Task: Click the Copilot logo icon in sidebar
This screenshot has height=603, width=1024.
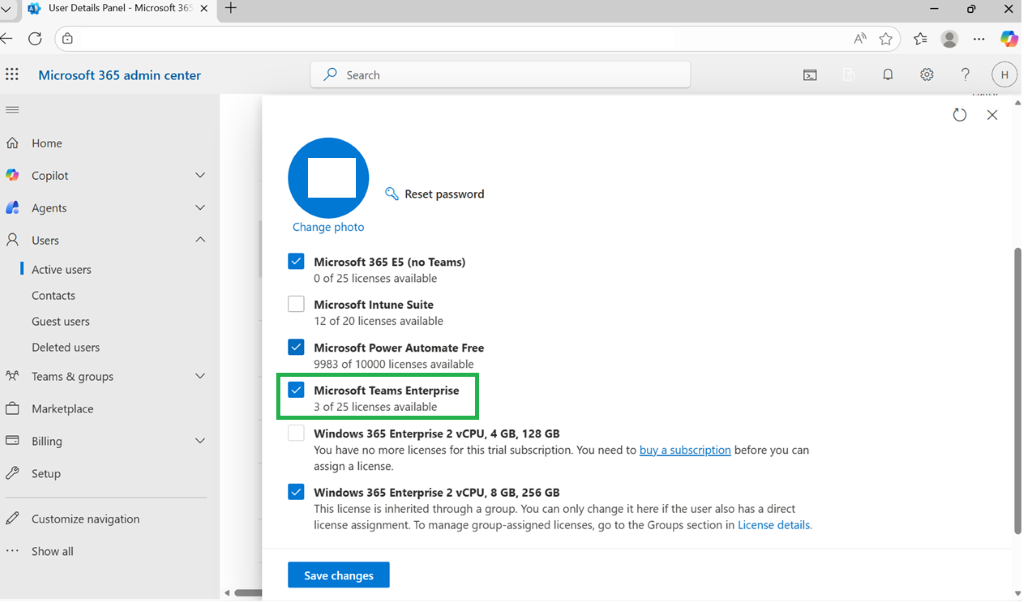Action: (x=12, y=175)
